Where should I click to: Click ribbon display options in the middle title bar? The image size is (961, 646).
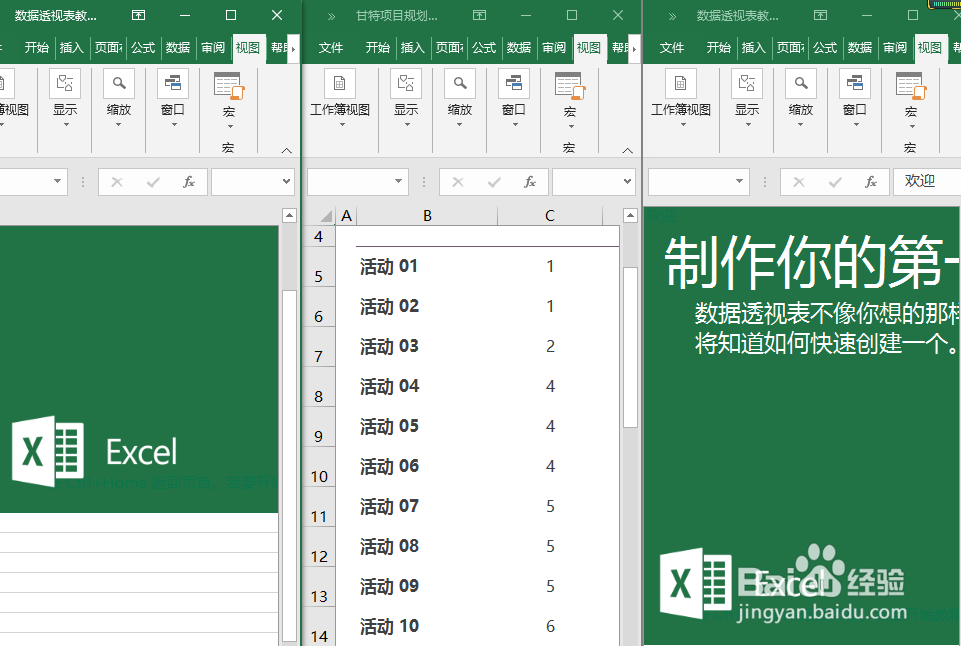479,15
